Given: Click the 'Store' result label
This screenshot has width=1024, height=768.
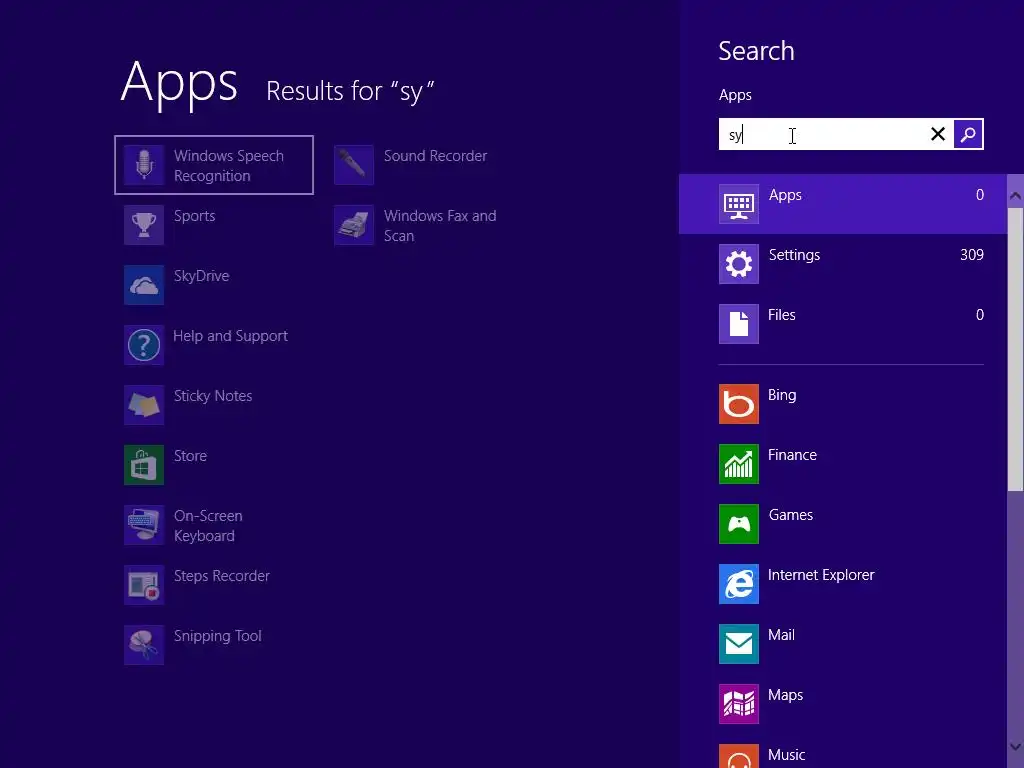Looking at the screenshot, I should click(x=190, y=456).
